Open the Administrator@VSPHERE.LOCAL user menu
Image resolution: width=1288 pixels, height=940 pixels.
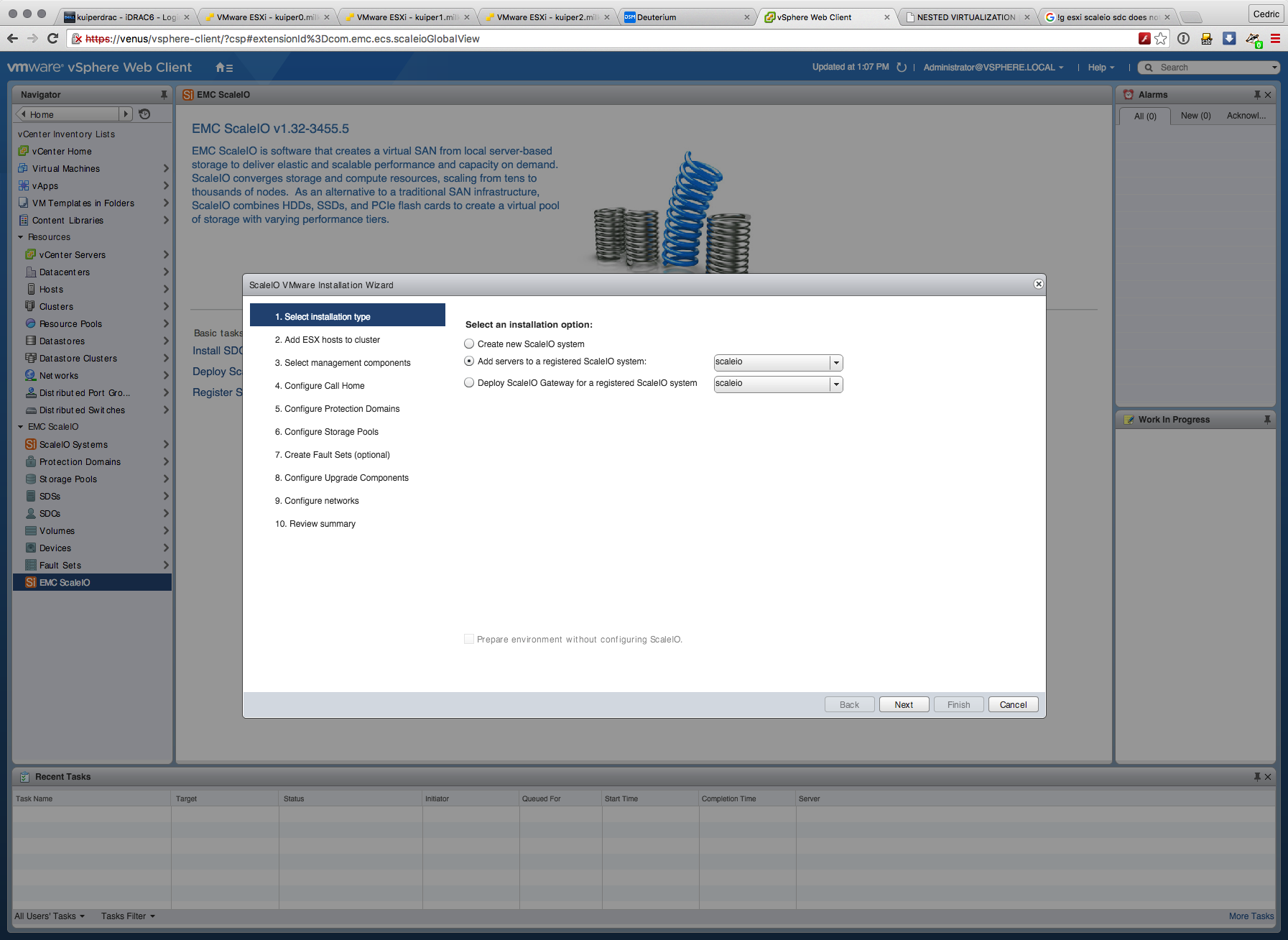993,68
